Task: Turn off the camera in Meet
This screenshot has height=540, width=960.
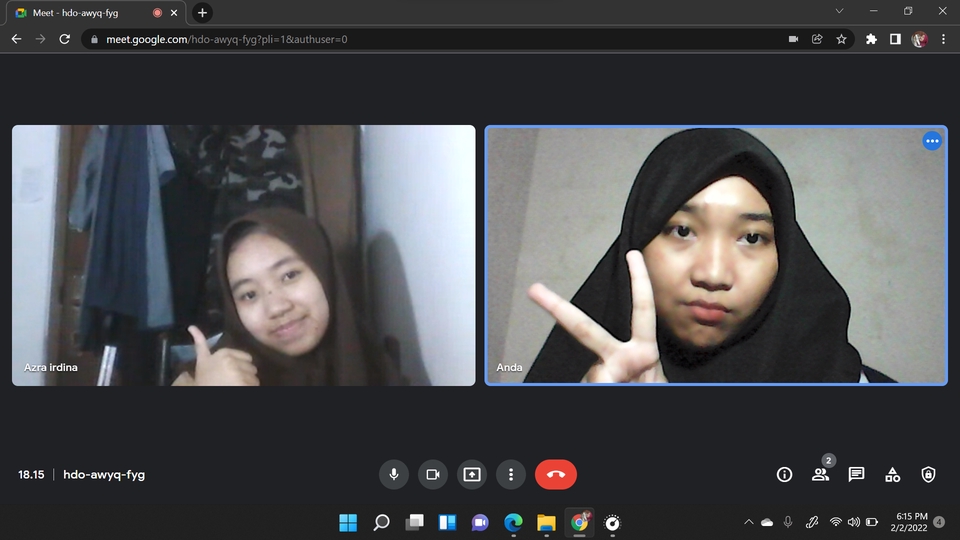Action: click(433, 474)
